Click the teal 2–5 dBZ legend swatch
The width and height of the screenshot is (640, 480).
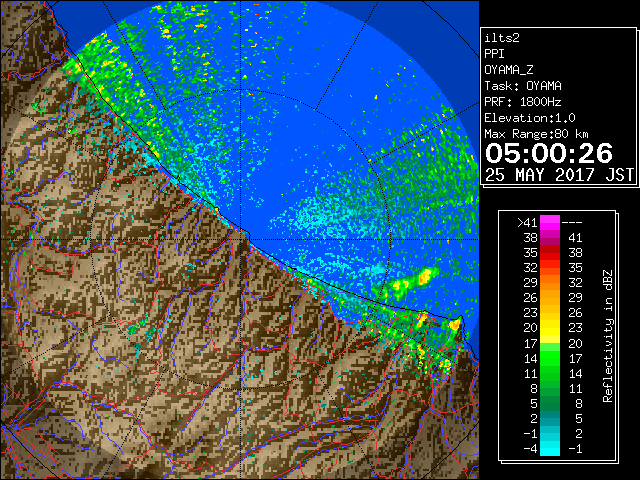(550, 418)
